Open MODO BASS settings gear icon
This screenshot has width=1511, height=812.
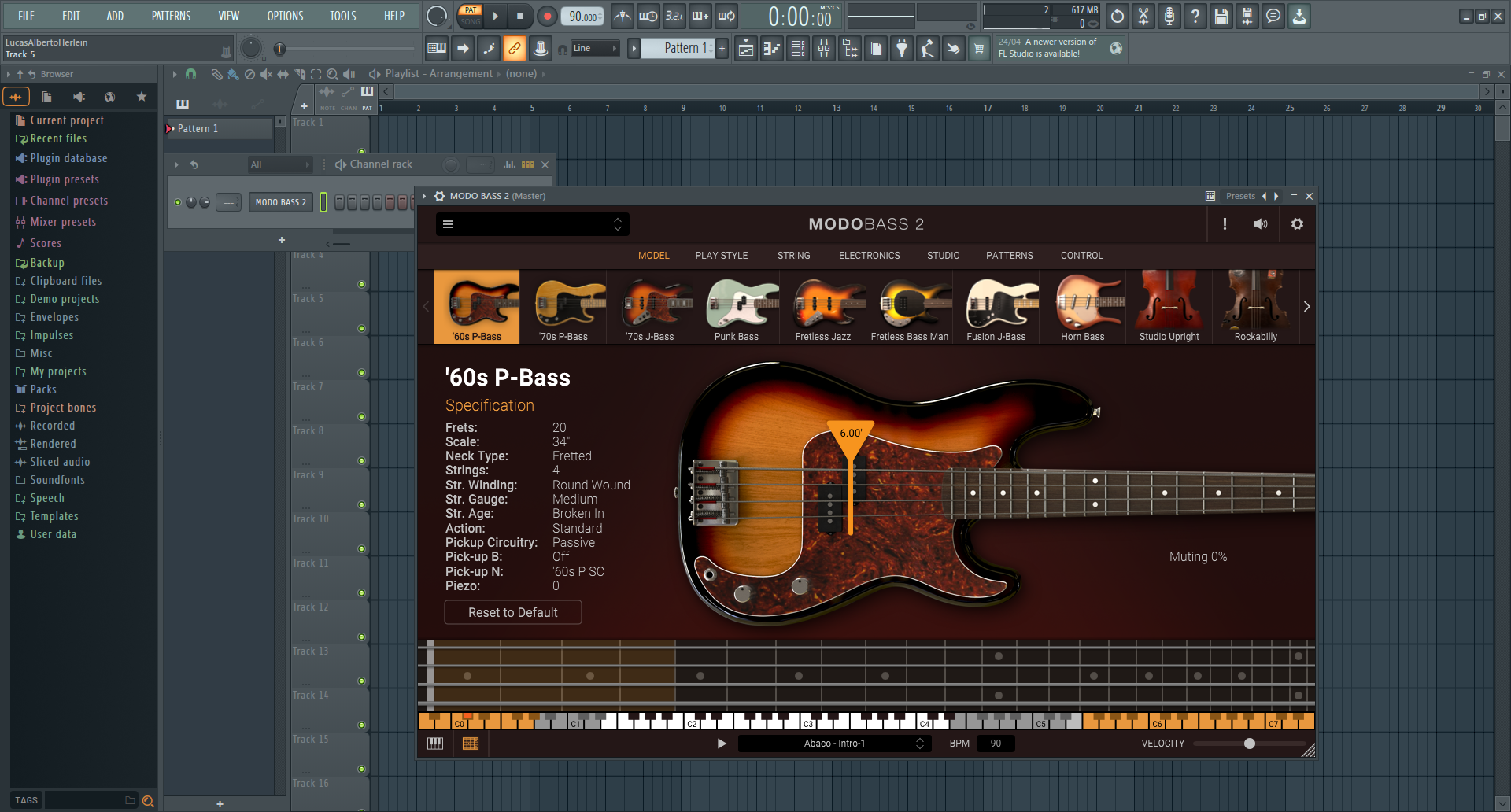click(1297, 224)
